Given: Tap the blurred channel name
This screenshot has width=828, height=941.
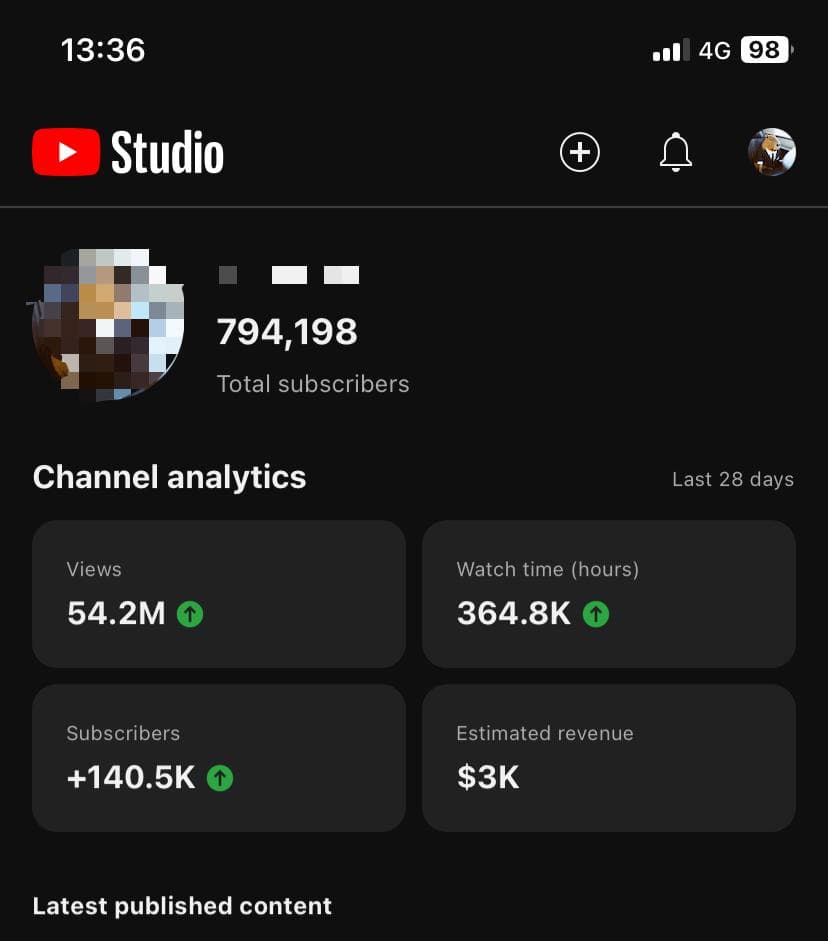Looking at the screenshot, I should (288, 275).
